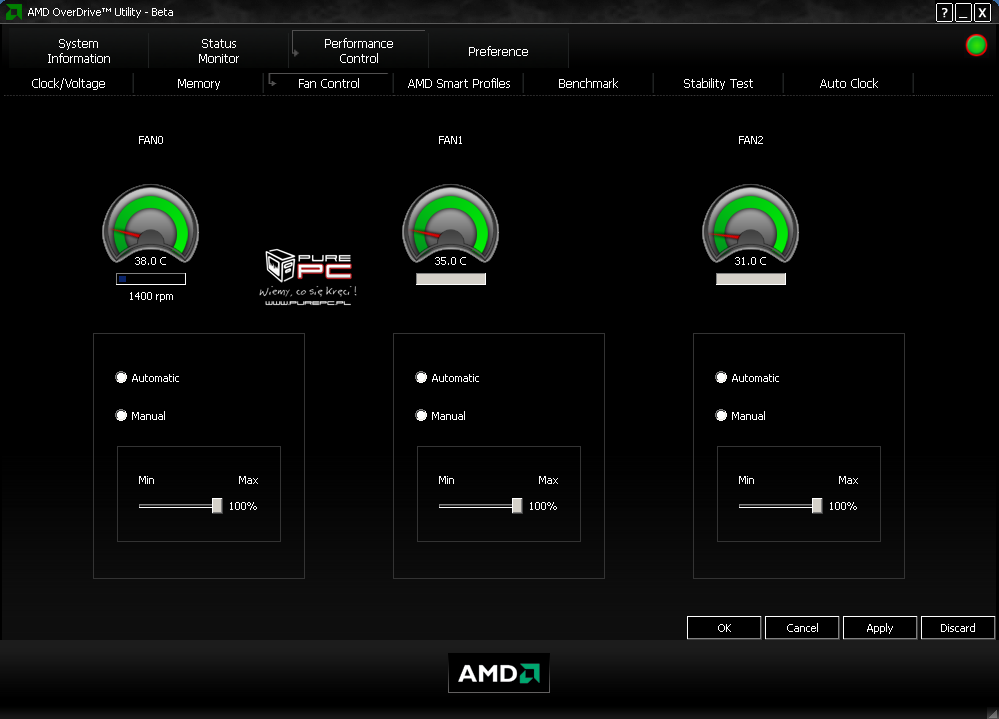This screenshot has height=719, width=999.
Task: Click the AMD OverDrive title bar icon
Action: coord(13,11)
